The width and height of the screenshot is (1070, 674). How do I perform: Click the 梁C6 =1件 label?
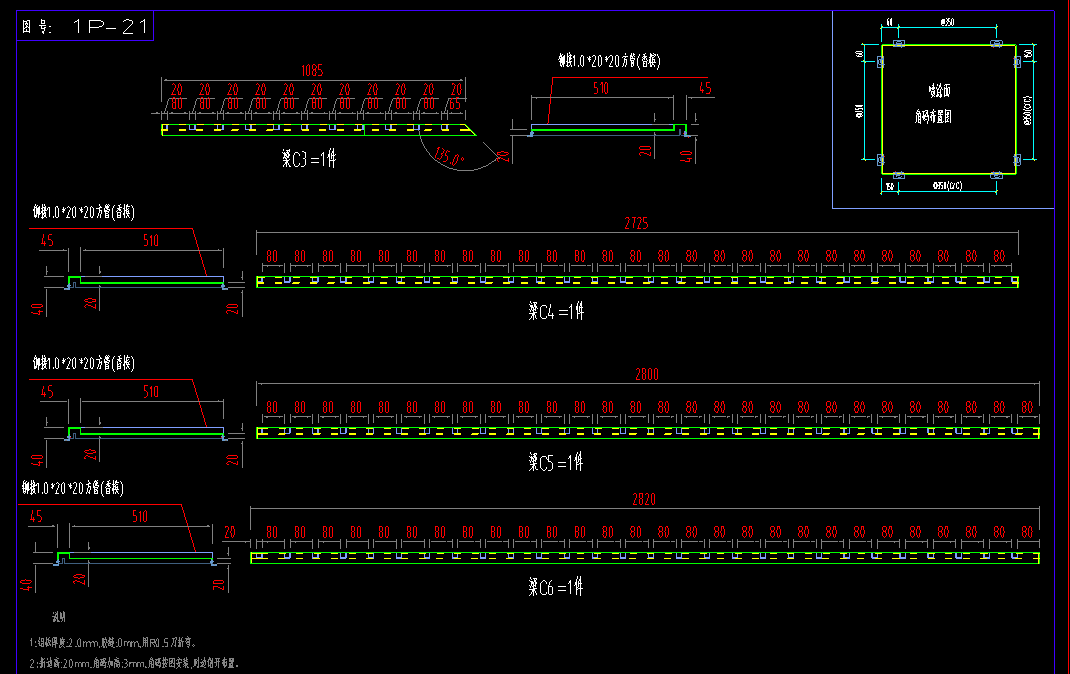click(x=556, y=587)
